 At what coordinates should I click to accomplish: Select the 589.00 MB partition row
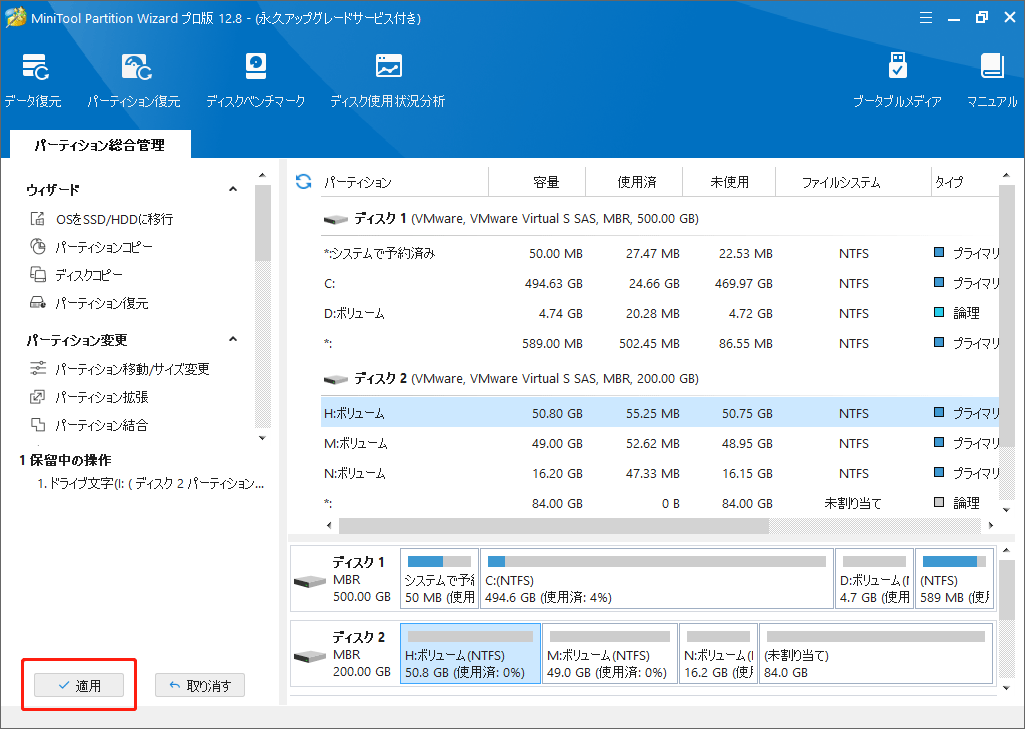pos(660,343)
